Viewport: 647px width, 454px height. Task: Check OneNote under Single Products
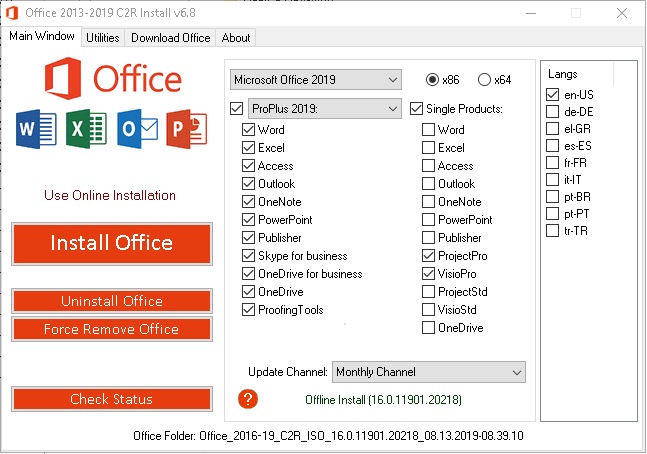(x=428, y=202)
